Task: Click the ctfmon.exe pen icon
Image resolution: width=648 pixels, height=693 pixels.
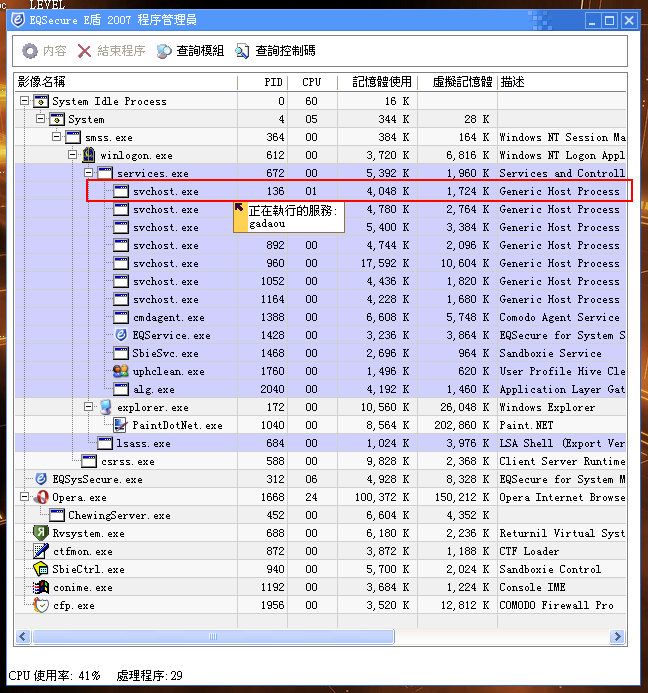Action: (41, 551)
